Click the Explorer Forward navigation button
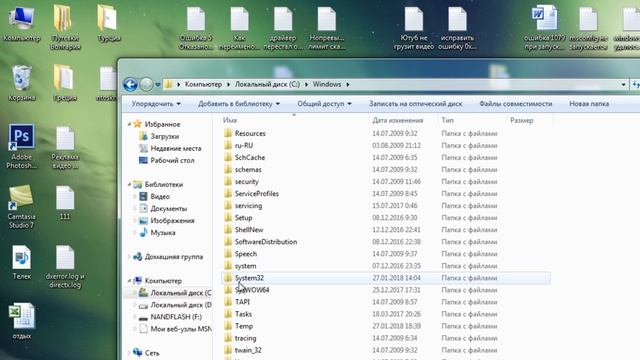 146,84
